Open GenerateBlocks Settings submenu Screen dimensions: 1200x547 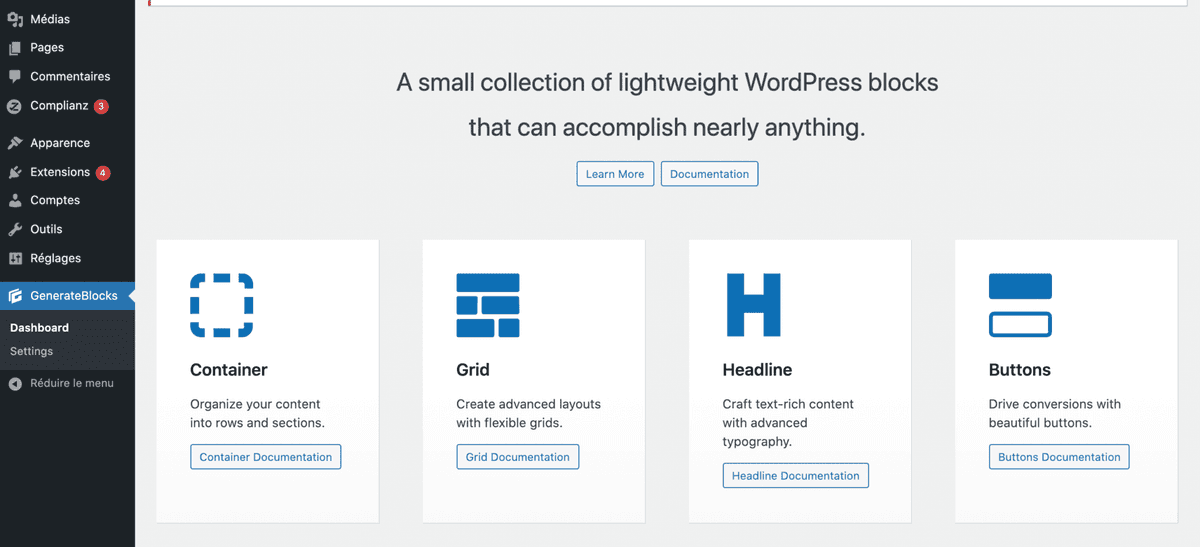coord(31,351)
